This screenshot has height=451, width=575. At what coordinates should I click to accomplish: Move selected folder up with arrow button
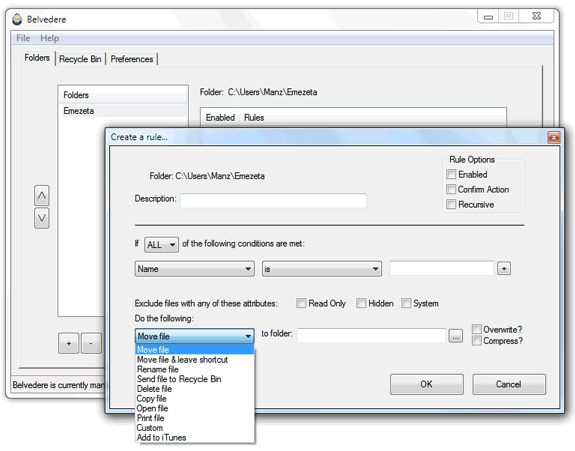click(x=42, y=195)
